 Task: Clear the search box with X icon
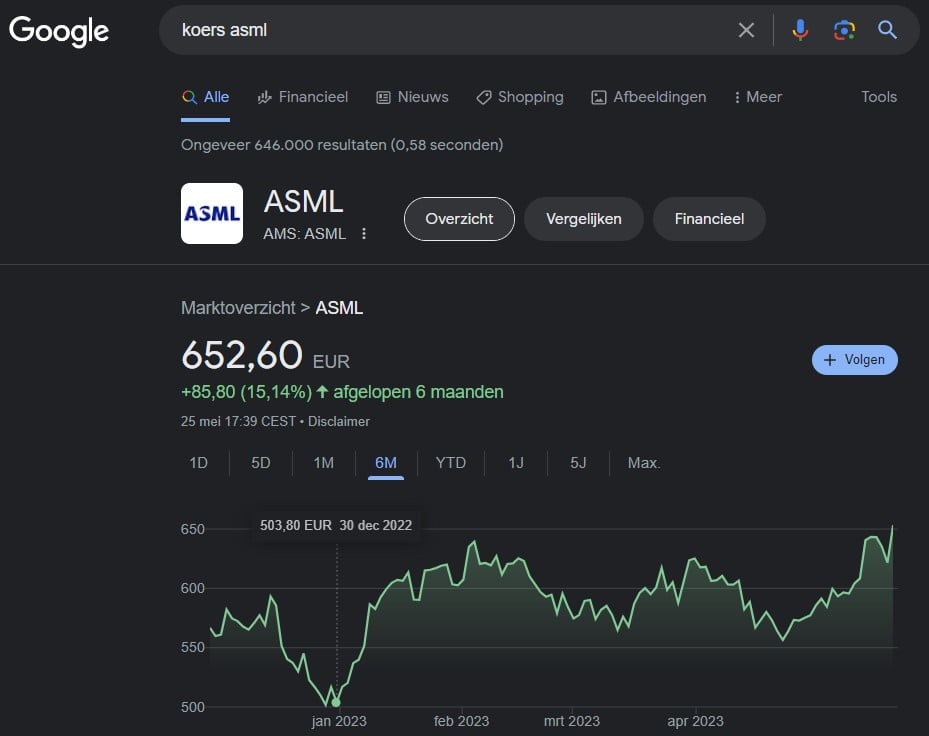[746, 30]
